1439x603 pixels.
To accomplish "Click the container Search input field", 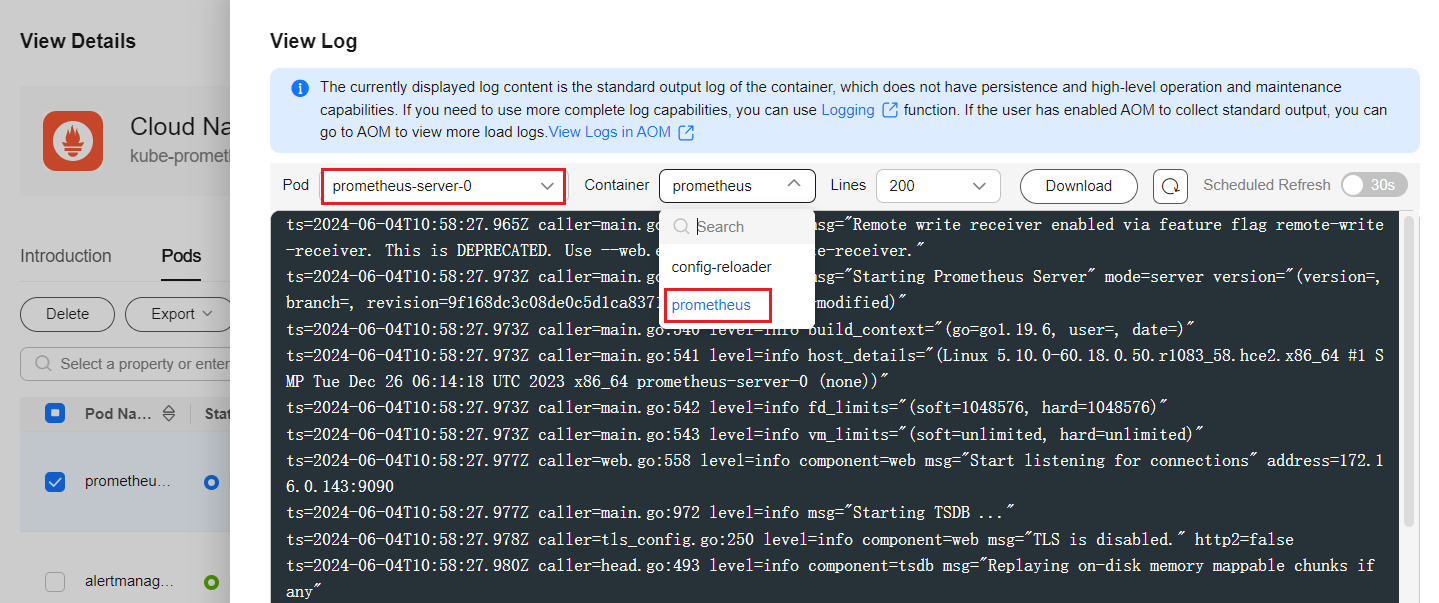I will (737, 227).
